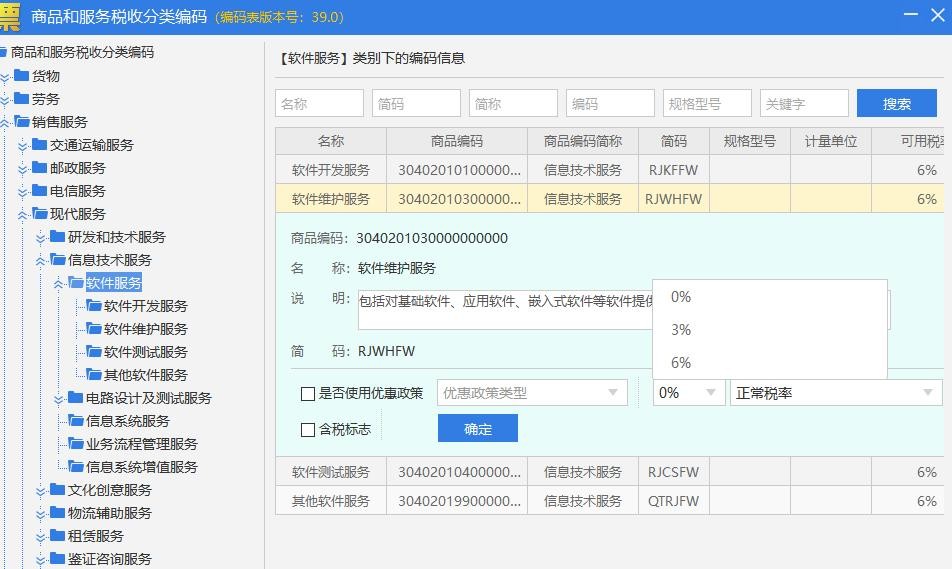Click the 物流辅助服务 folder icon

coord(58,513)
